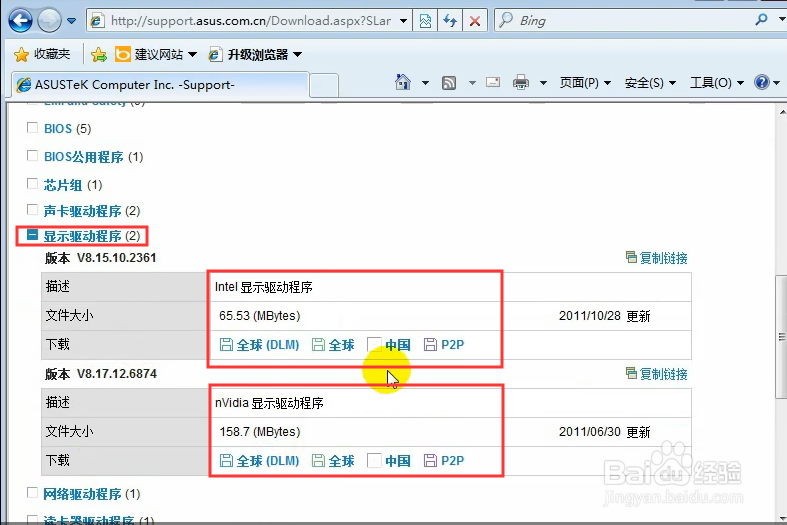The image size is (787, 525).
Task: Open the recent pages dropdown arrow
Action: click(71, 21)
